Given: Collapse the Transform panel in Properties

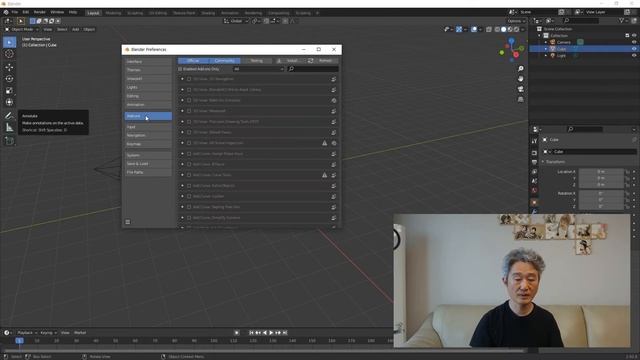Looking at the screenshot, I should 543,162.
